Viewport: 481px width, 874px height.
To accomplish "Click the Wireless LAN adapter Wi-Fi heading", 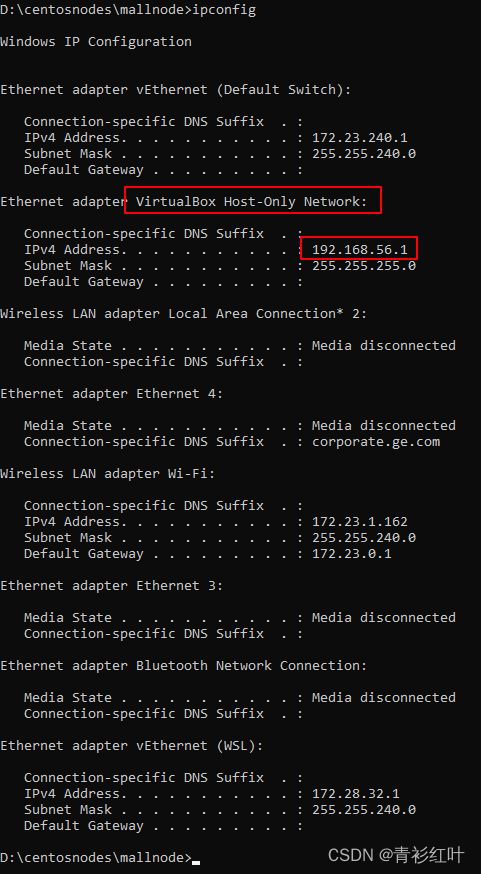I will [108, 474].
